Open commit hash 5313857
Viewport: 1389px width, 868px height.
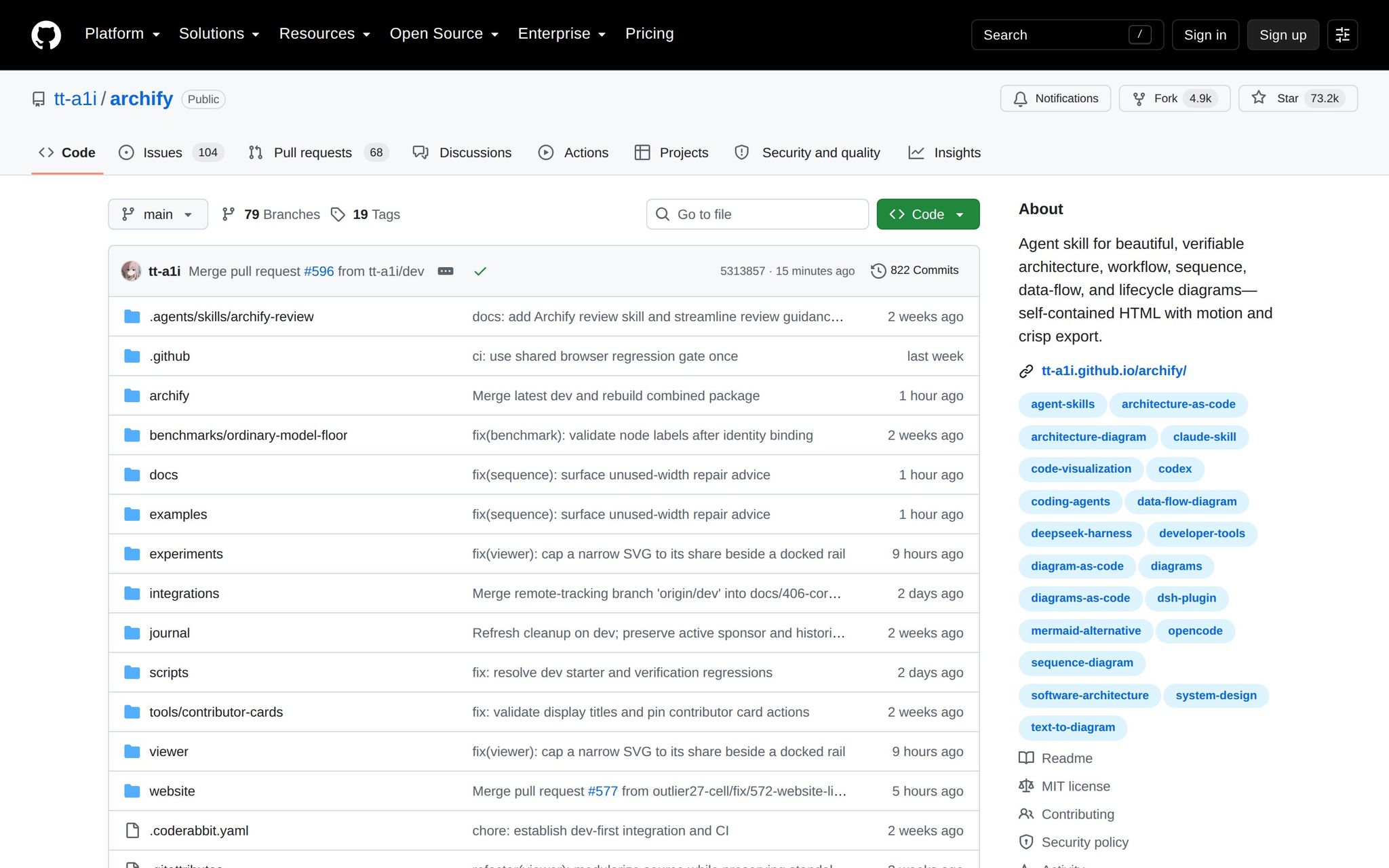(743, 271)
